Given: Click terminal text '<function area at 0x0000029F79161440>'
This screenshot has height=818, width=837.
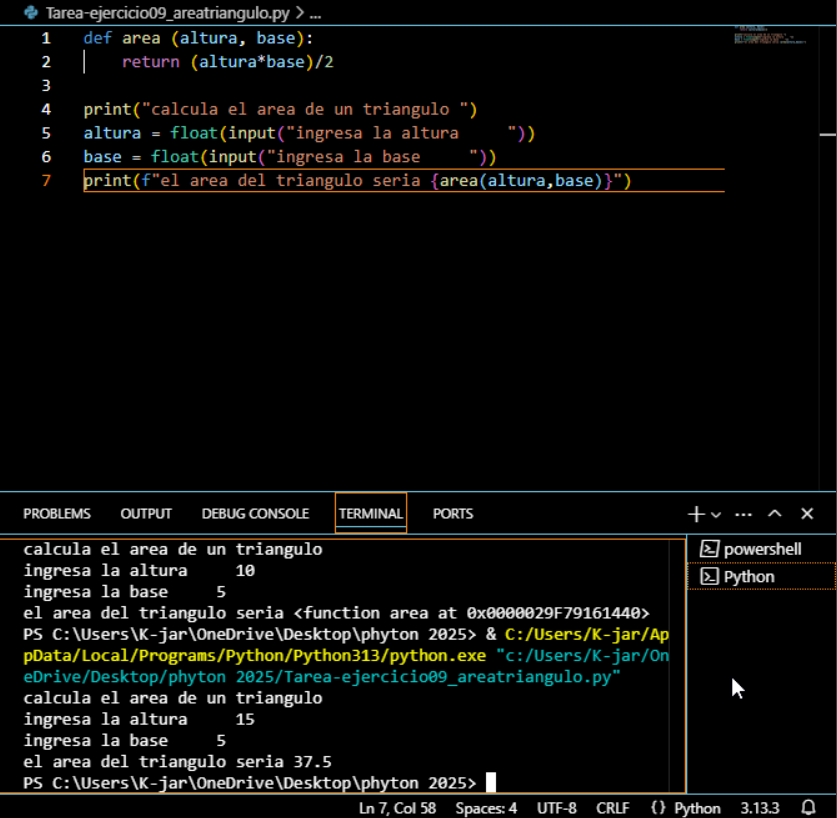Looking at the screenshot, I should click(x=471, y=613).
